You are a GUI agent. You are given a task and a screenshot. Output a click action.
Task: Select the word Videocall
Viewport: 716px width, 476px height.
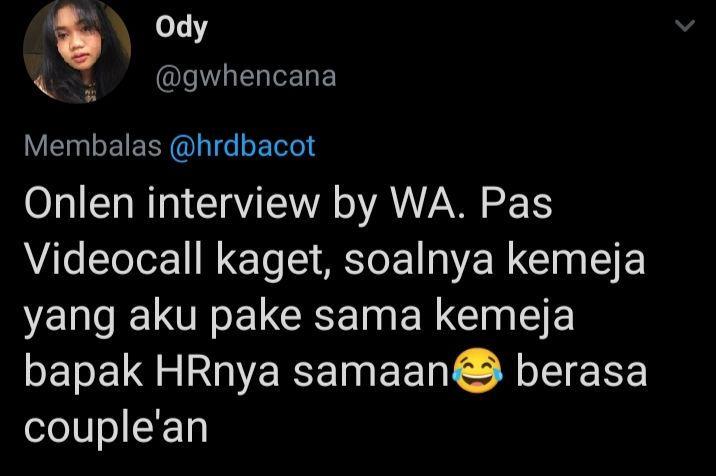(113, 259)
